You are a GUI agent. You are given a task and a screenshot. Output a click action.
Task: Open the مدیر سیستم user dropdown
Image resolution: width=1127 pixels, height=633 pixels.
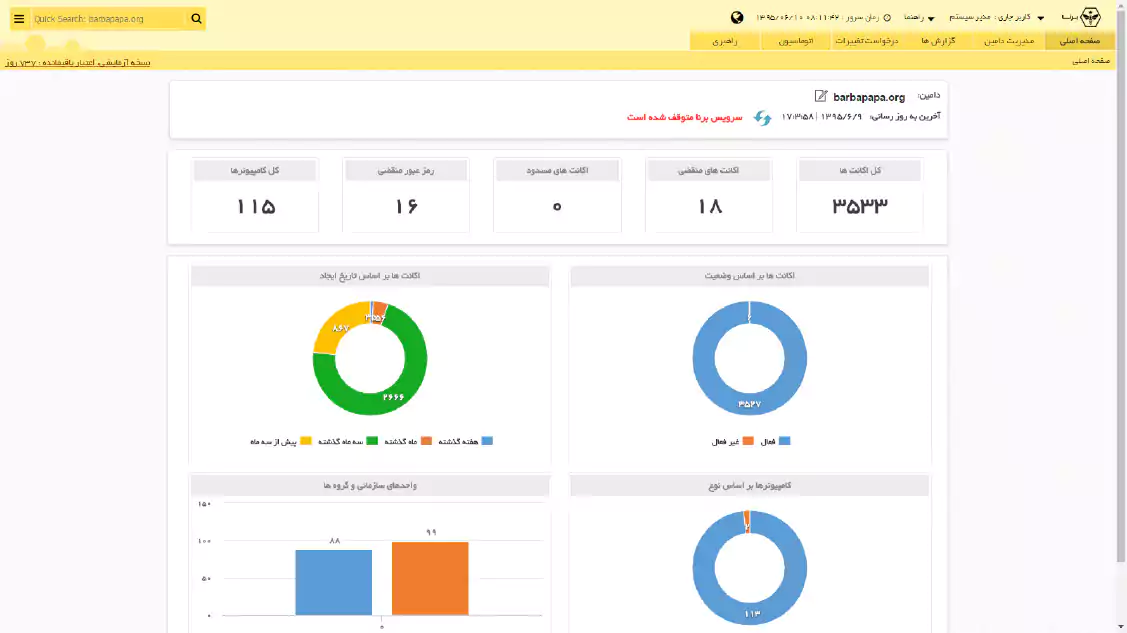point(1000,16)
